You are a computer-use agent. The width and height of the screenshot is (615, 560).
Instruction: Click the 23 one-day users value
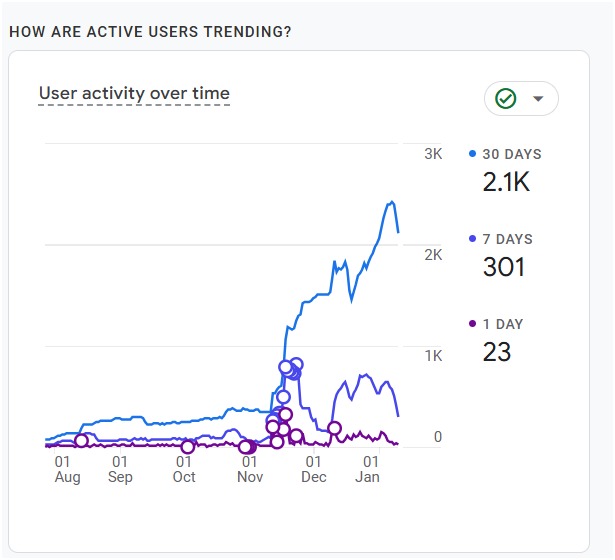coord(497,352)
